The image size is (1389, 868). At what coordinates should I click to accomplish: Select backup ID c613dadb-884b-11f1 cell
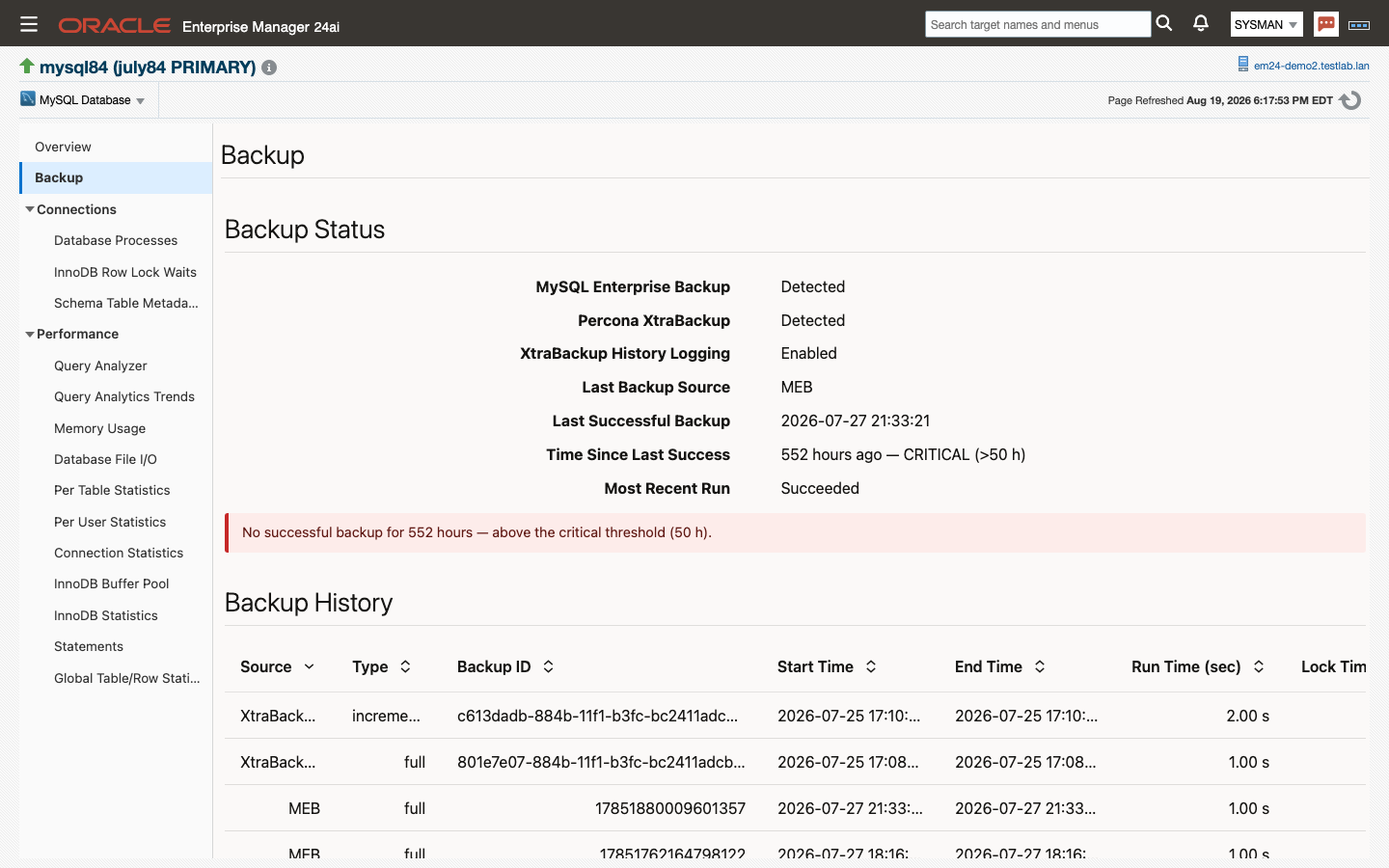pos(597,716)
